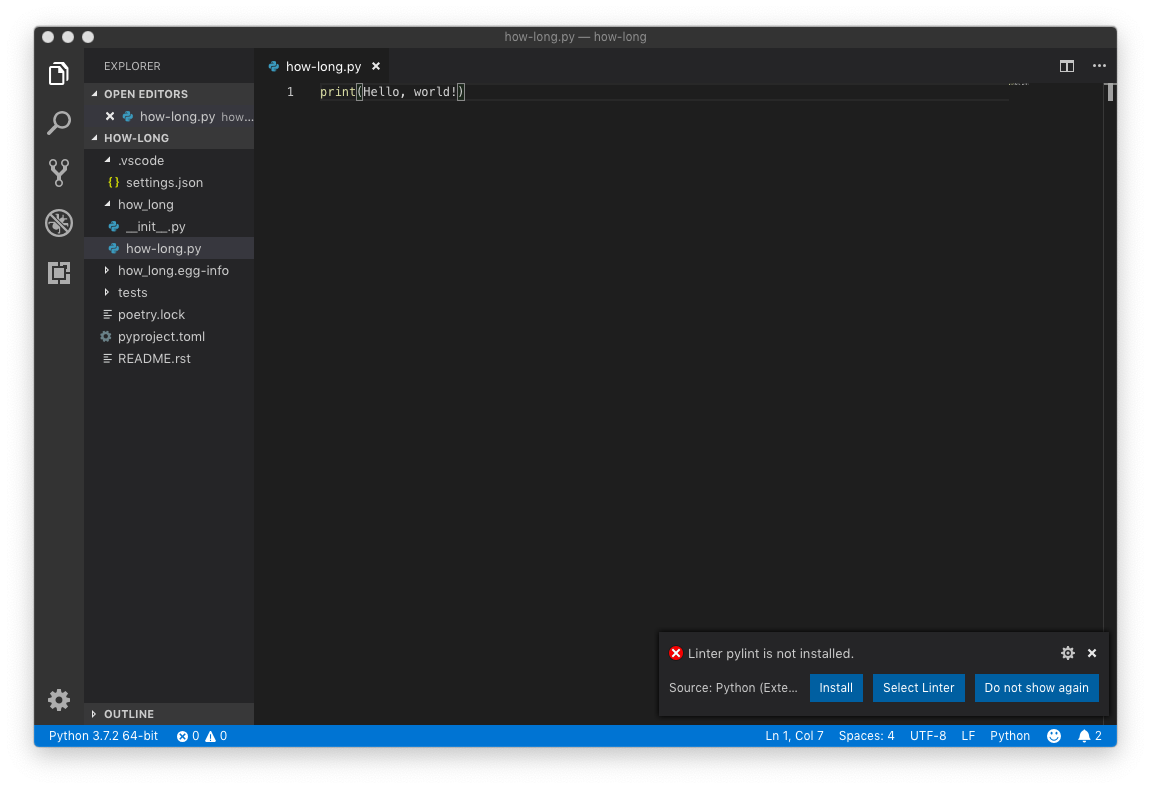Click the Install button for pylint

(x=836, y=688)
